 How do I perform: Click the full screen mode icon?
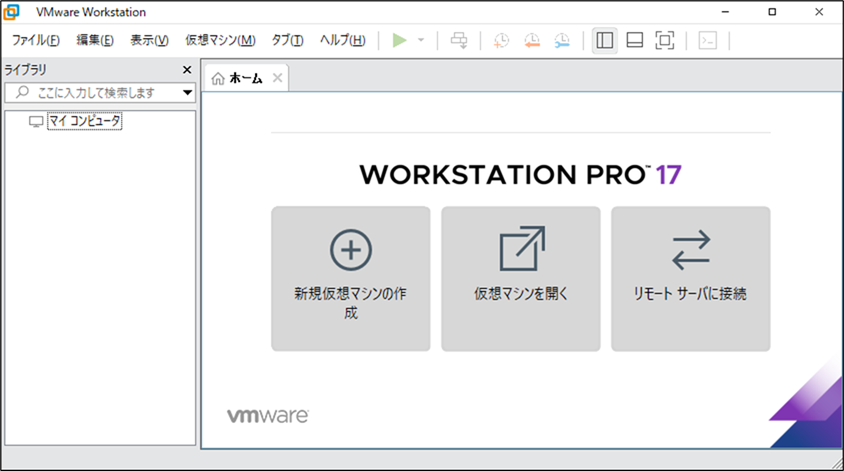coord(665,40)
